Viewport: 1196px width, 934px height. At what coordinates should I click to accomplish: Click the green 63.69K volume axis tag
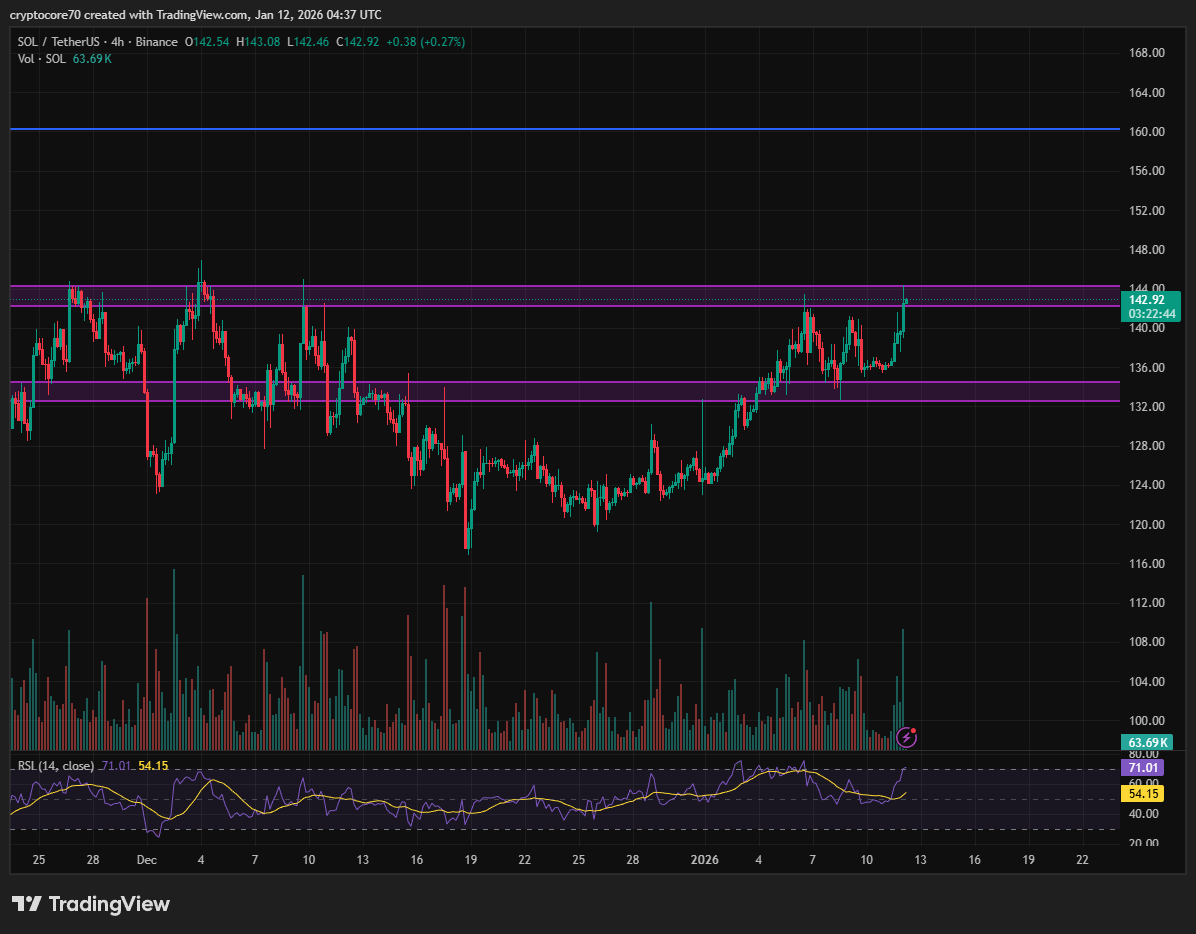[1146, 743]
